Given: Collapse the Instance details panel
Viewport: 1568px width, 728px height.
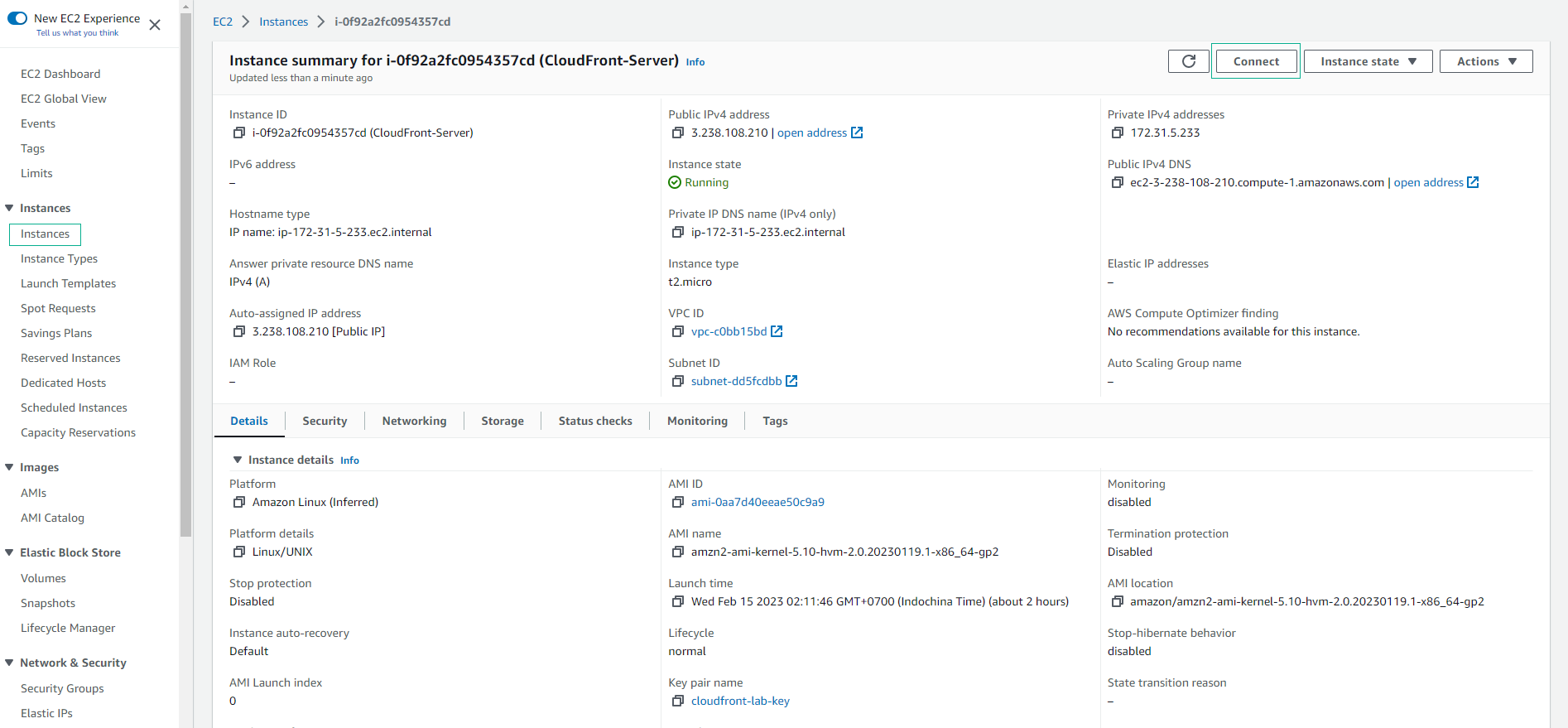Looking at the screenshot, I should (238, 460).
